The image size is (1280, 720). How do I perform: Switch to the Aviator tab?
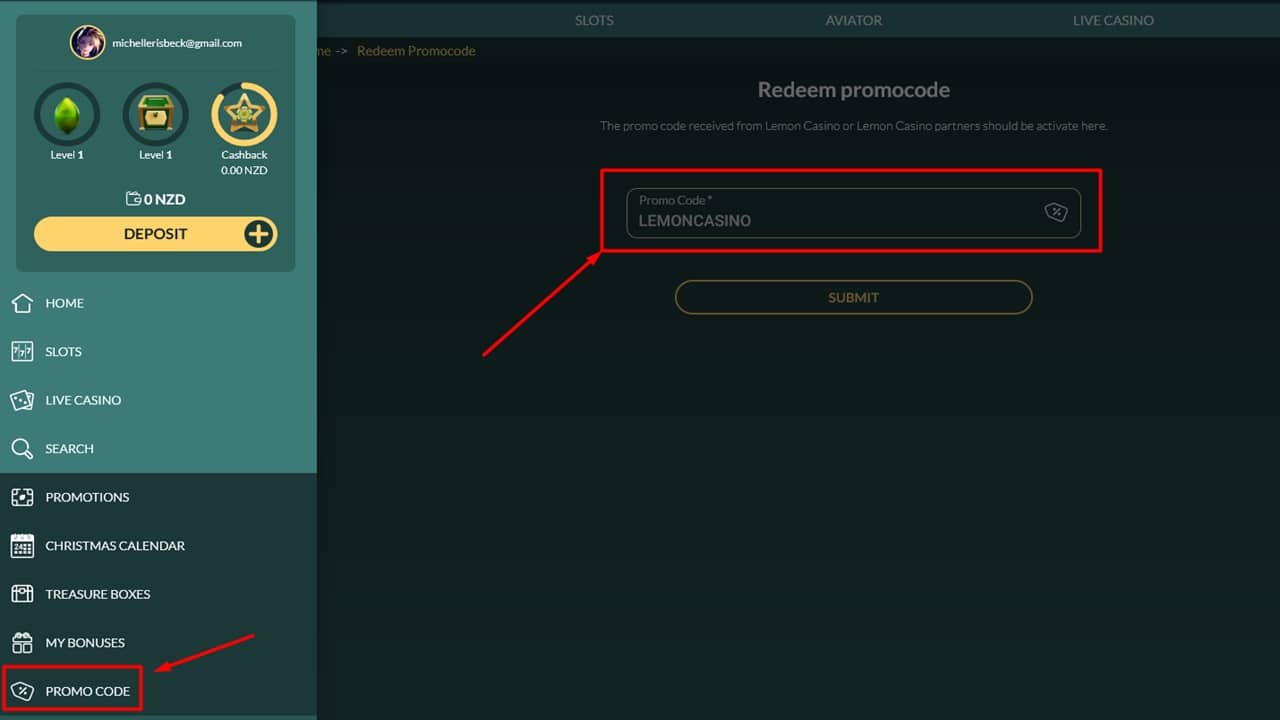click(853, 20)
